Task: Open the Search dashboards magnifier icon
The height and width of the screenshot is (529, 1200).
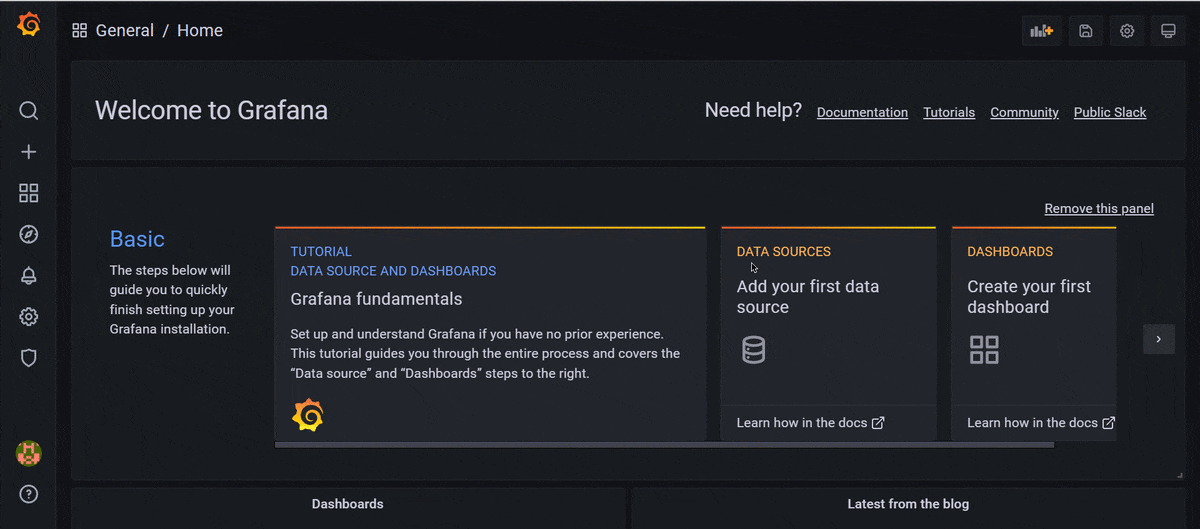Action: tap(29, 111)
